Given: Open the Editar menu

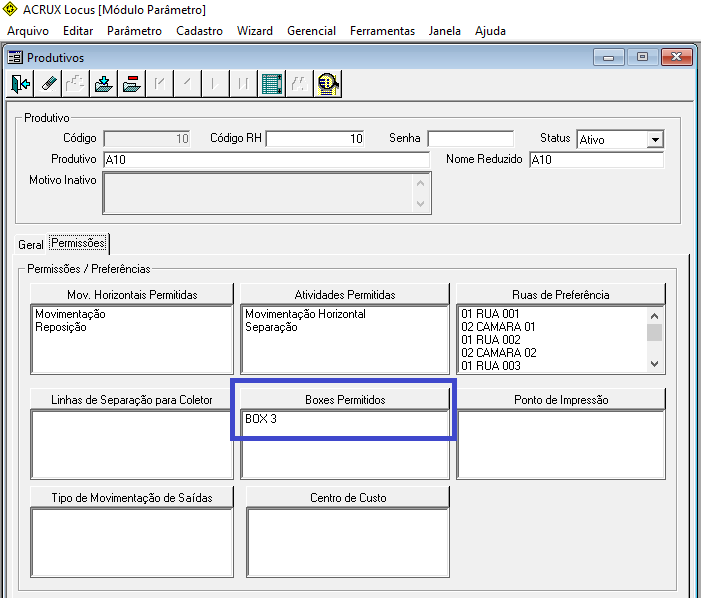Looking at the screenshot, I should point(78,31).
